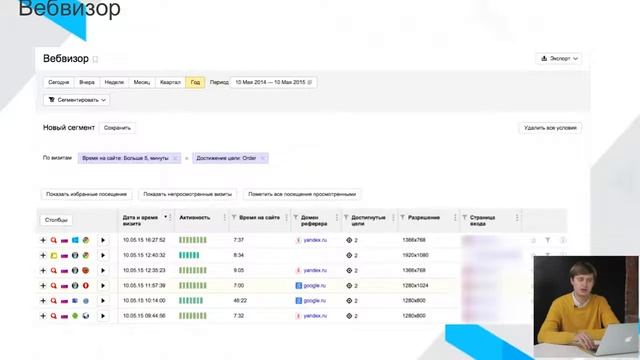Click the Сохранить segment button
Viewport: 640px width, 360px height.
pos(117,128)
